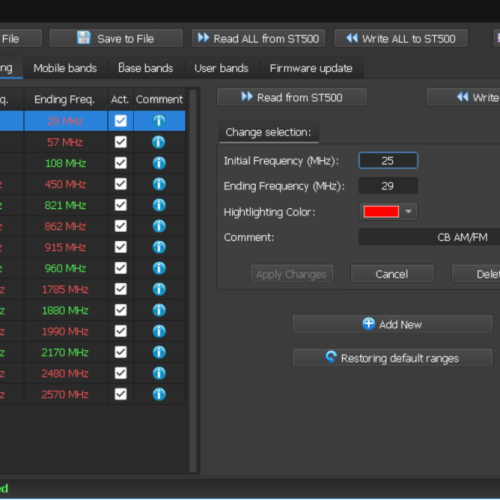Click the frequency table vertical scrollbar

click(193, 280)
